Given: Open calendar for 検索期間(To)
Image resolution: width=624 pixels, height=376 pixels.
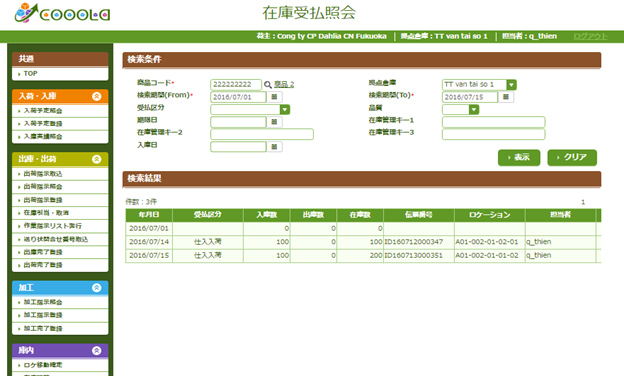Looking at the screenshot, I should [506, 97].
